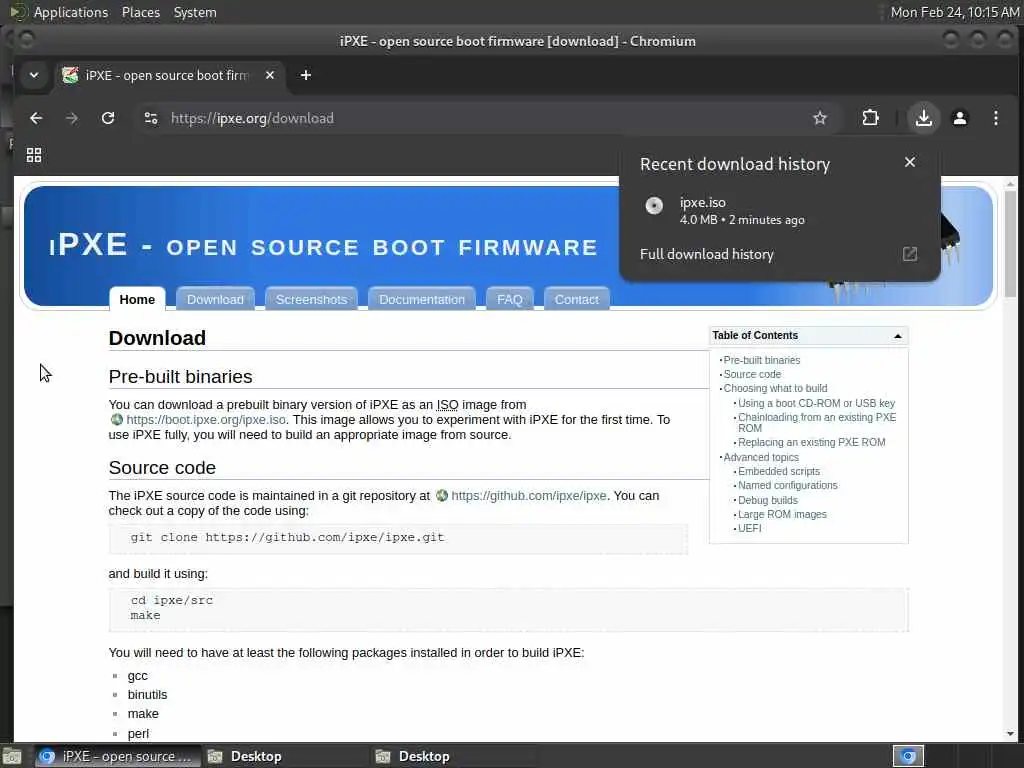The width and height of the screenshot is (1024, 768).
Task: Click the ISO abbreviation text
Action: click(x=447, y=405)
